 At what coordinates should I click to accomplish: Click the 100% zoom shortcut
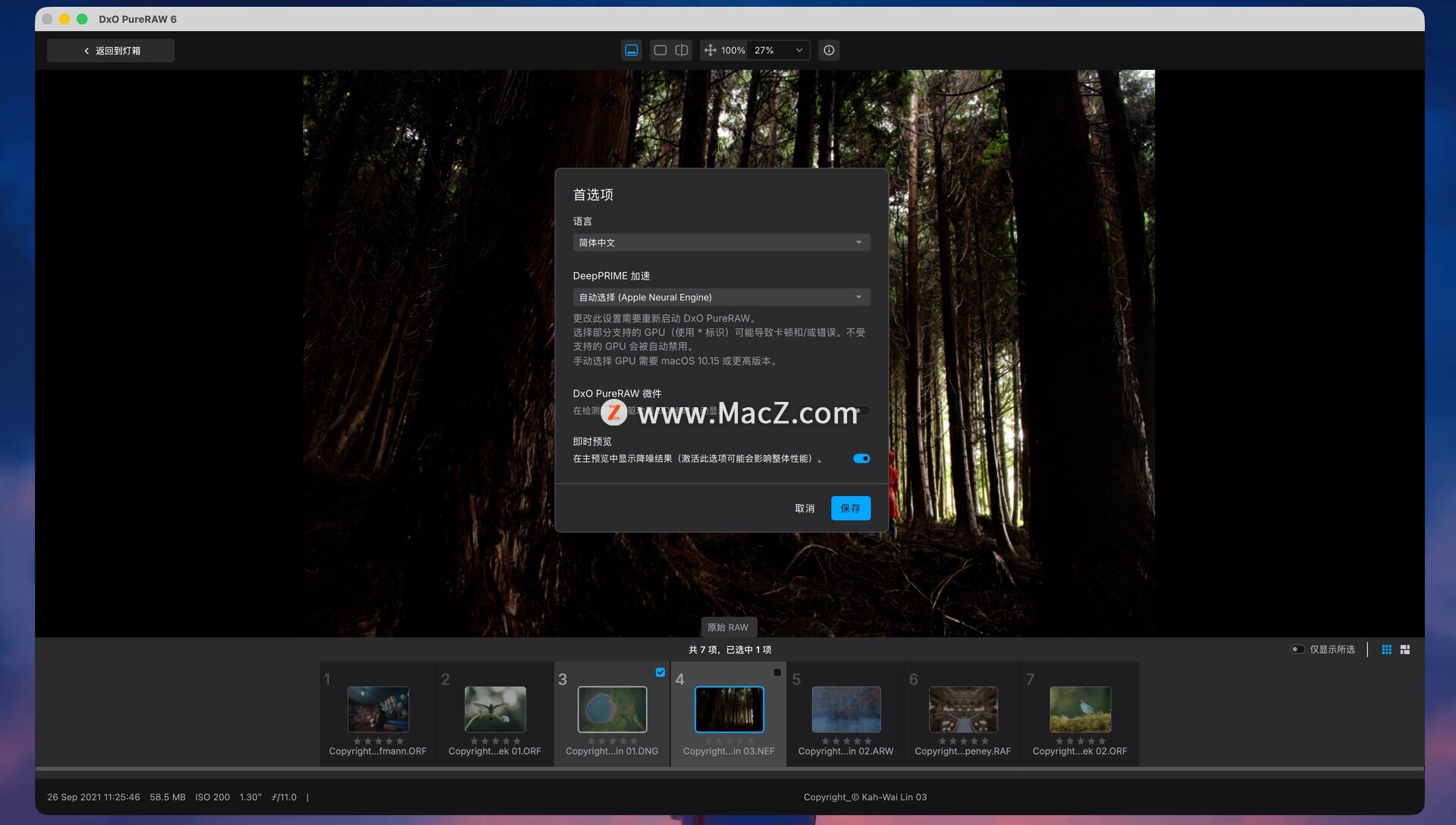[733, 50]
